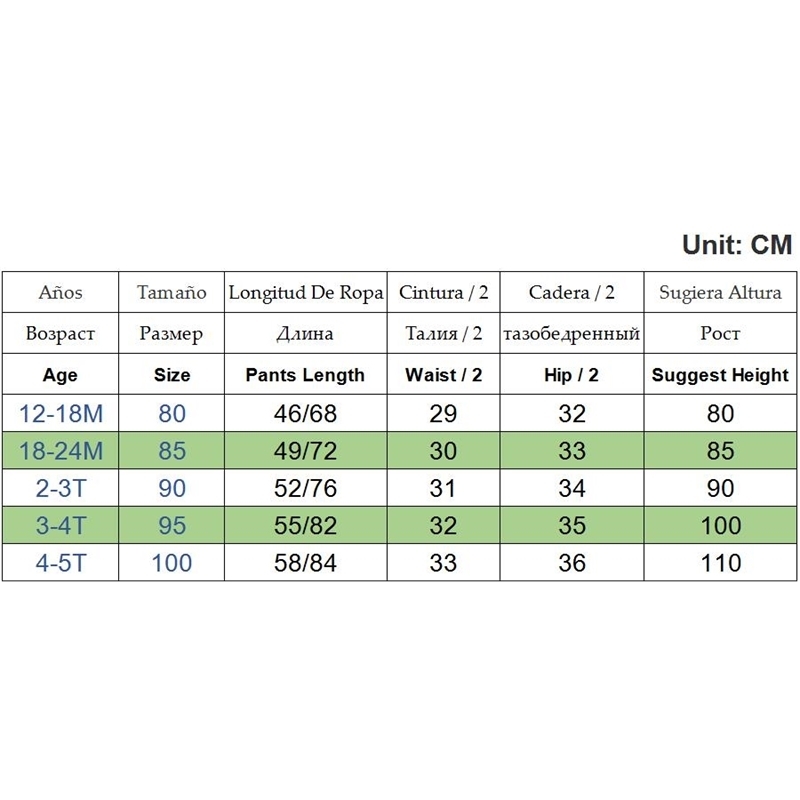Click the '58/84' pants length value
The width and height of the screenshot is (800, 800).
pyautogui.click(x=305, y=562)
